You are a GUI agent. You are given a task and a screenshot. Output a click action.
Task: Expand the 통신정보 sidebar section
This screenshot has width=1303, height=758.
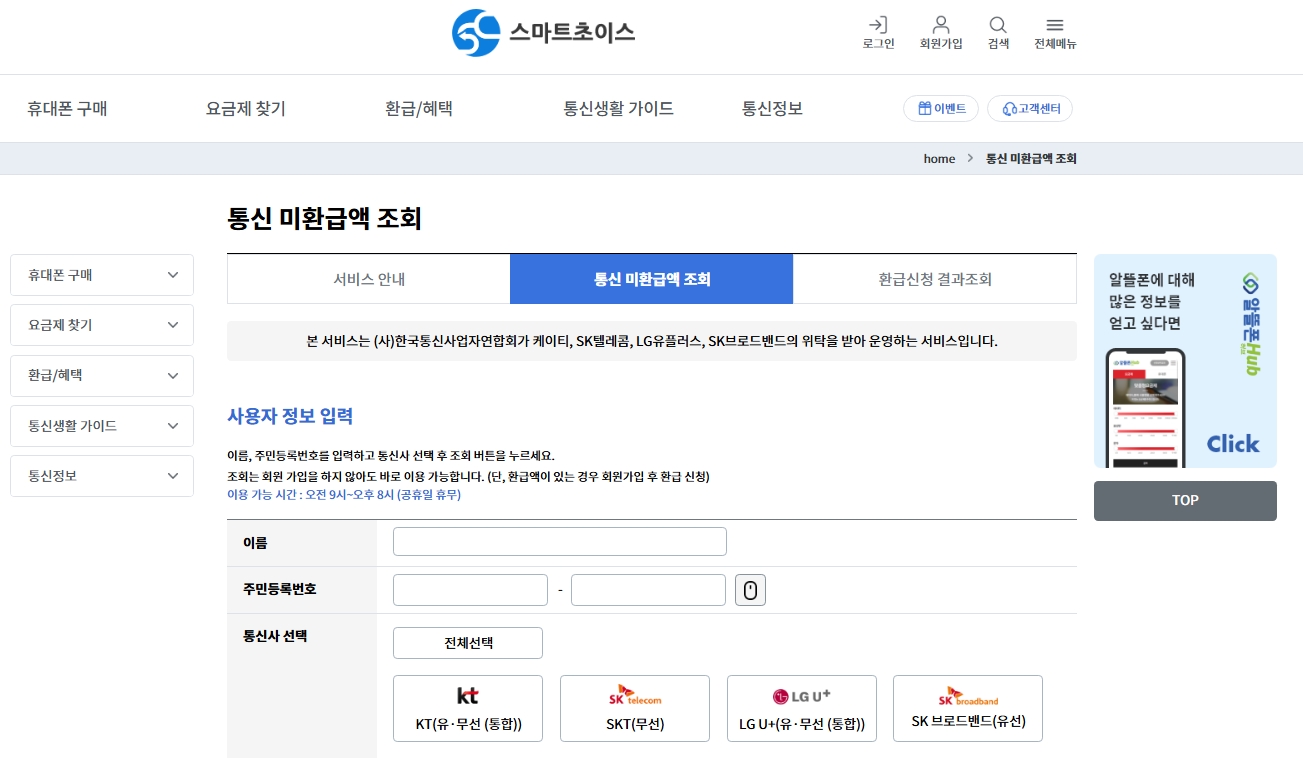(101, 475)
